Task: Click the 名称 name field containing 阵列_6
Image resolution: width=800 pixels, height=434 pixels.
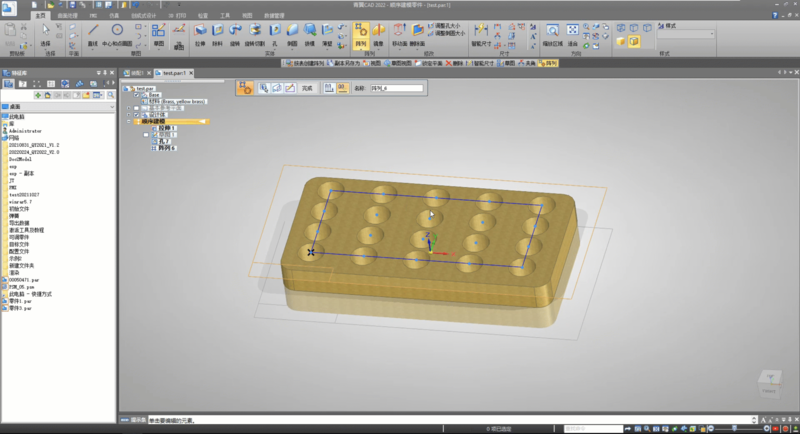Action: 396,89
